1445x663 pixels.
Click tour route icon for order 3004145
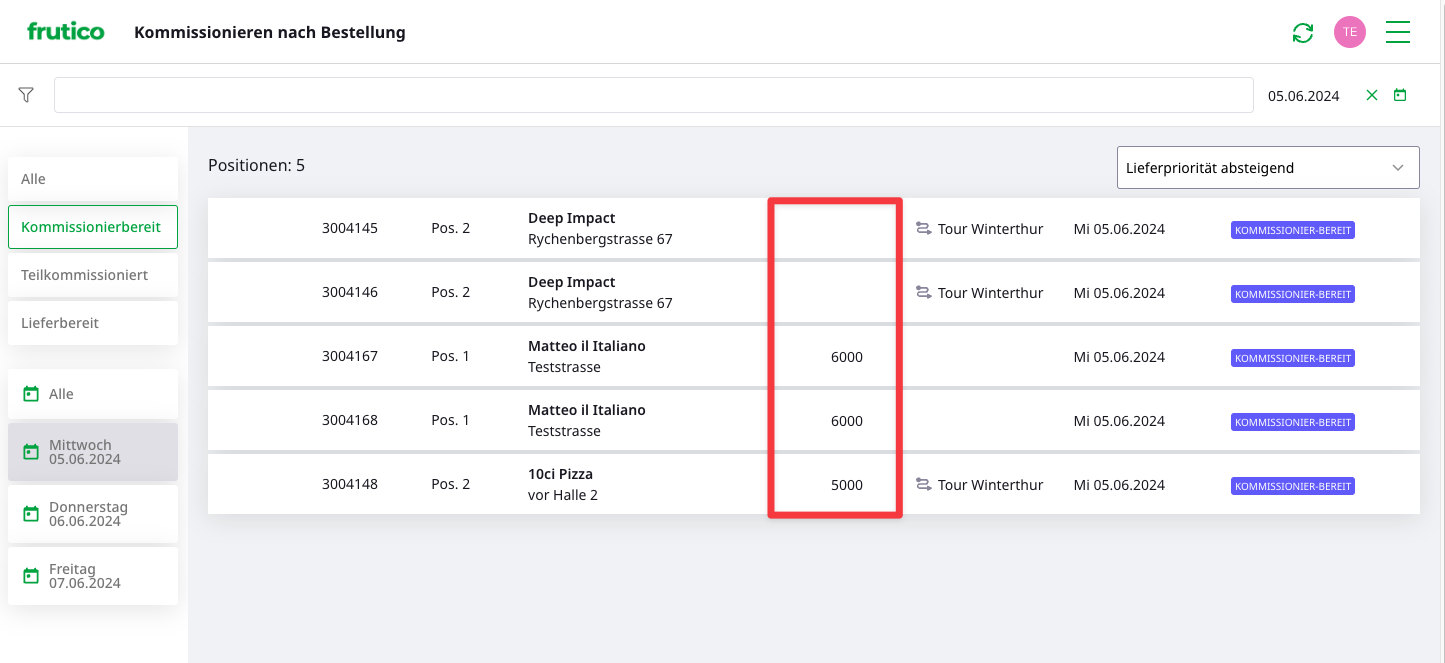coord(923,229)
